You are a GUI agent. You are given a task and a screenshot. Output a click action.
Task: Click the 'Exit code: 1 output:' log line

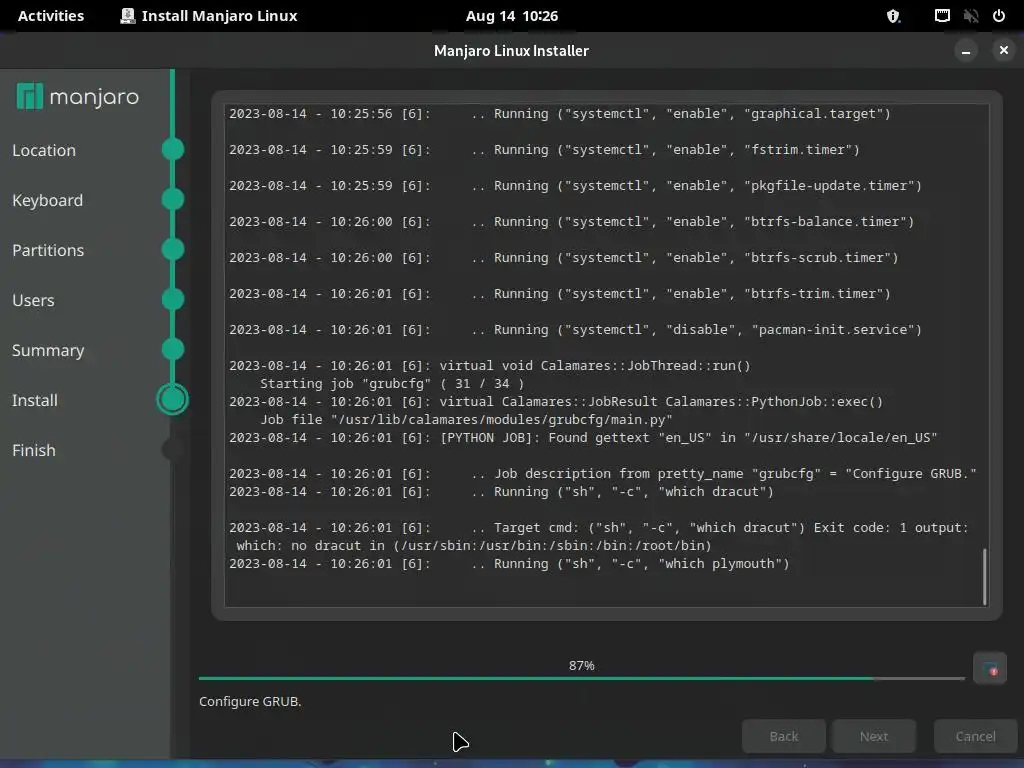click(x=599, y=528)
